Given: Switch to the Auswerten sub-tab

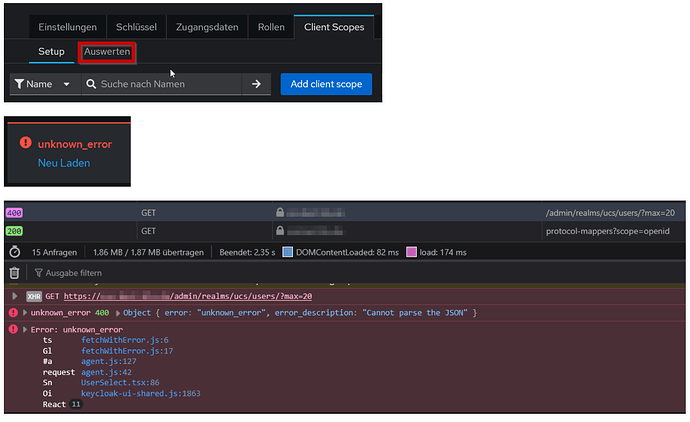Looking at the screenshot, I should point(107,52).
